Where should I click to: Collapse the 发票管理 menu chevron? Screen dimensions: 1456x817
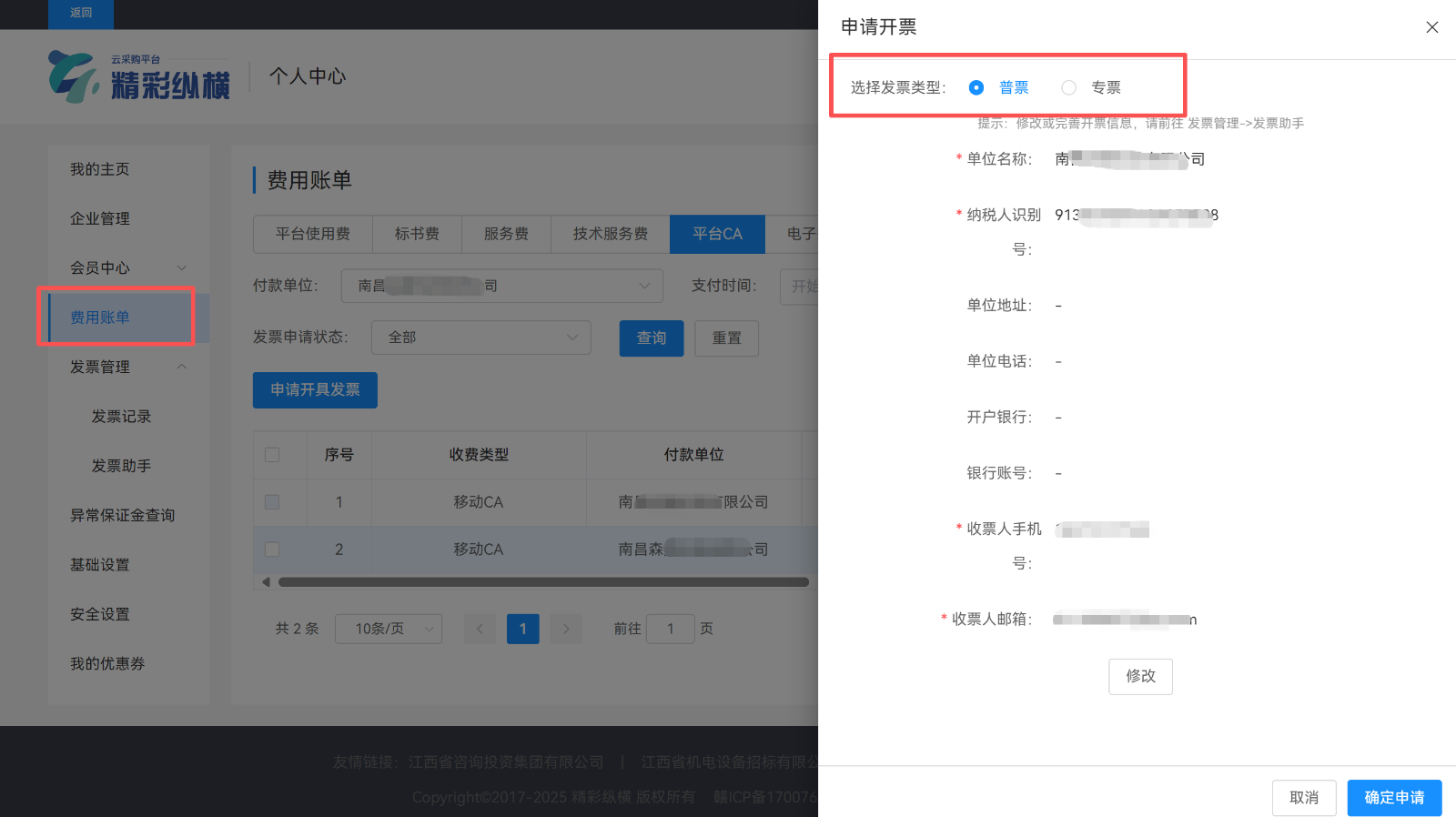[182, 367]
